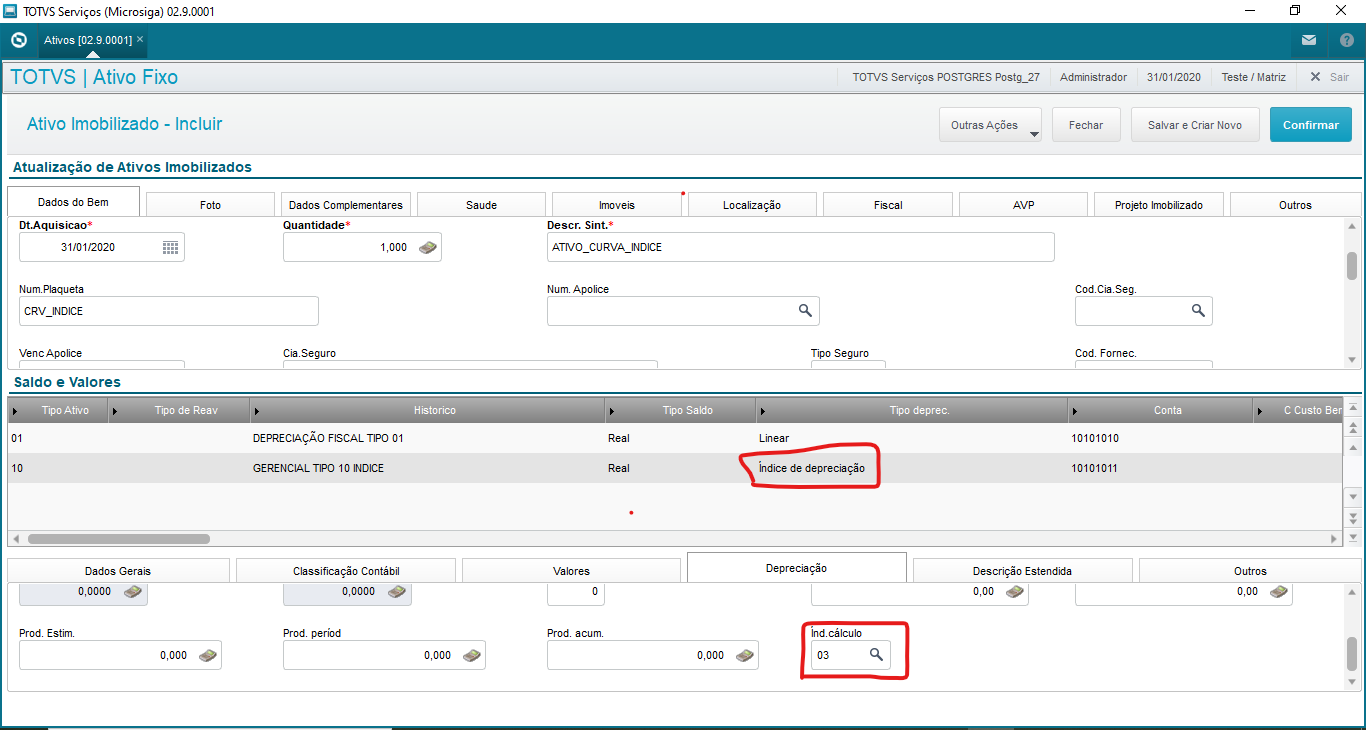Open the Imoveis tab
Viewport: 1366px width, 730px height.
616,205
